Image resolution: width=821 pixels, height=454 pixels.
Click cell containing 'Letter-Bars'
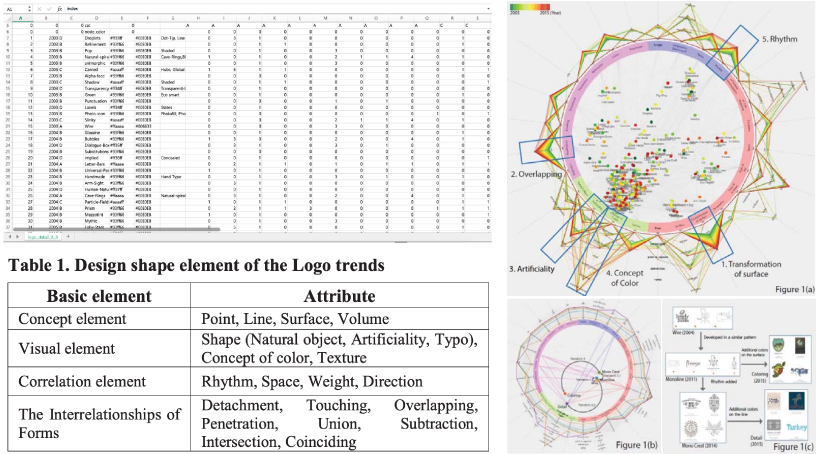pos(95,164)
